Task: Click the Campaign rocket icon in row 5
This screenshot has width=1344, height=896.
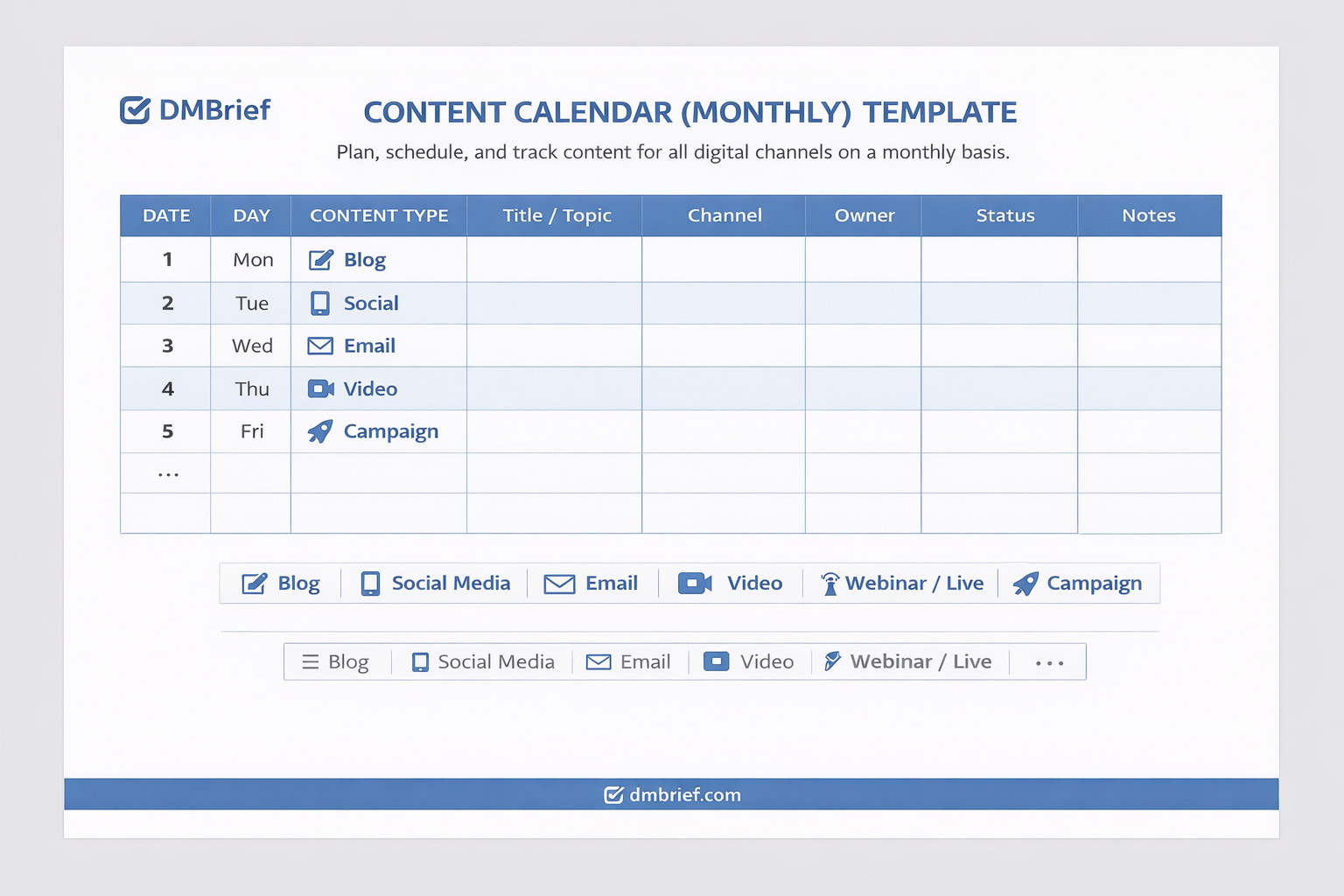Action: pyautogui.click(x=320, y=431)
